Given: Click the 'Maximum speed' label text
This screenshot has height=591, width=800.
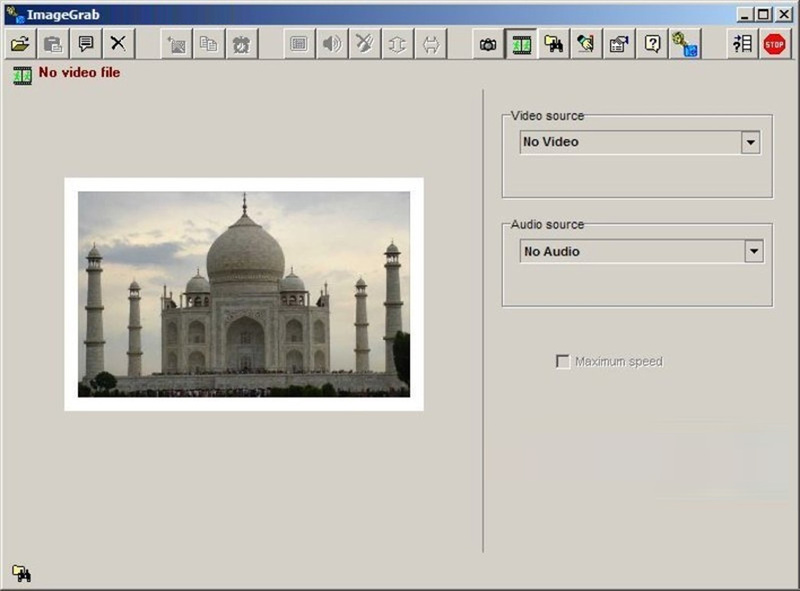Looking at the screenshot, I should click(619, 361).
